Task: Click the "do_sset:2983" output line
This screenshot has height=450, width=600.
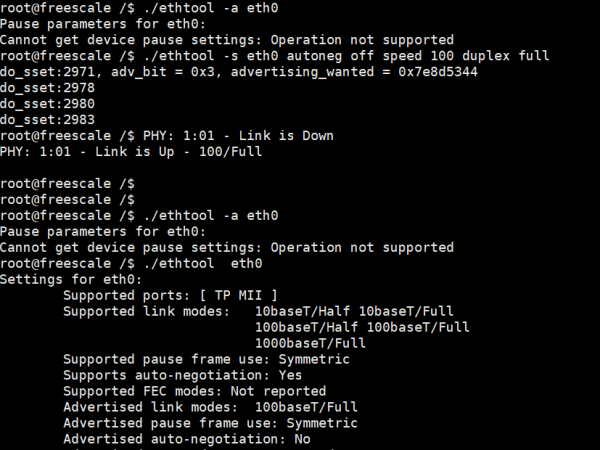Action: [48, 119]
